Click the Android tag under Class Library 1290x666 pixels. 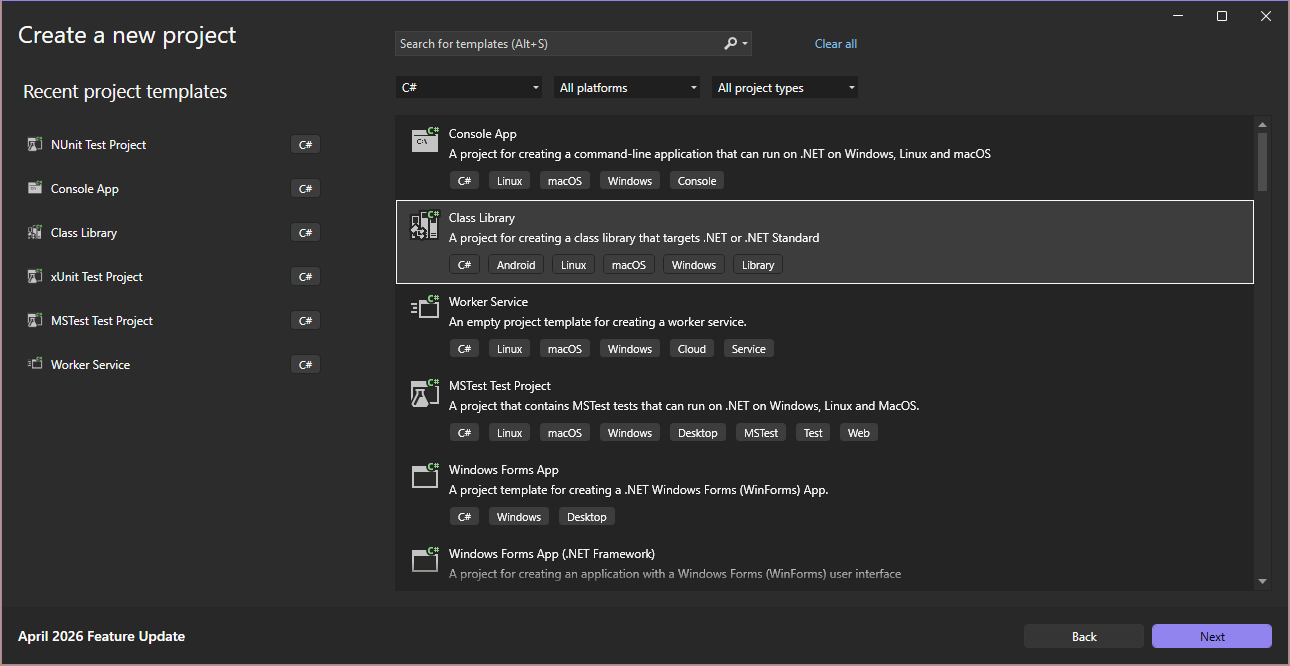pyautogui.click(x=516, y=265)
